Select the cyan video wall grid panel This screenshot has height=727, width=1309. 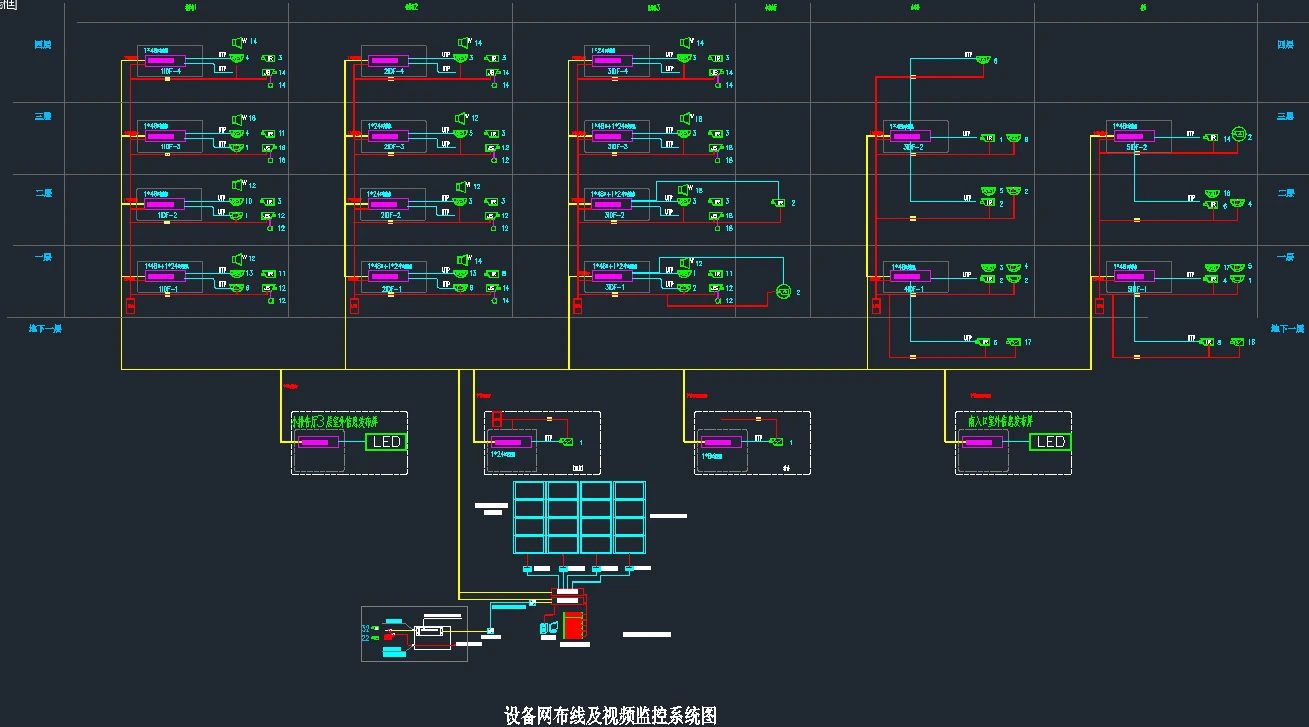[x=578, y=516]
